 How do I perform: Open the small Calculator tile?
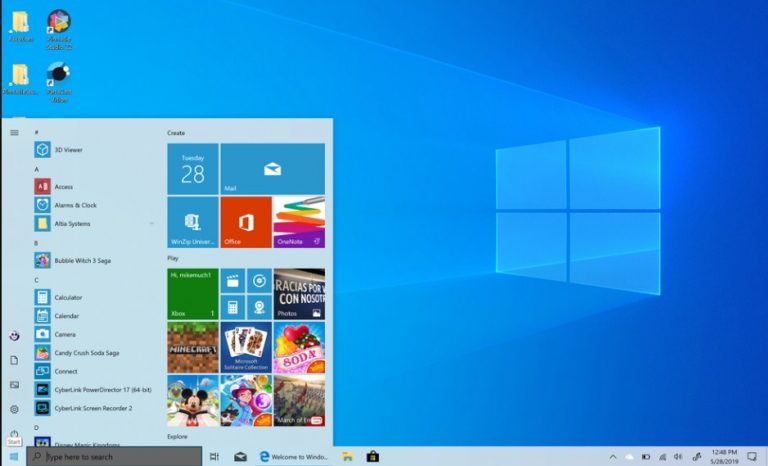point(233,307)
